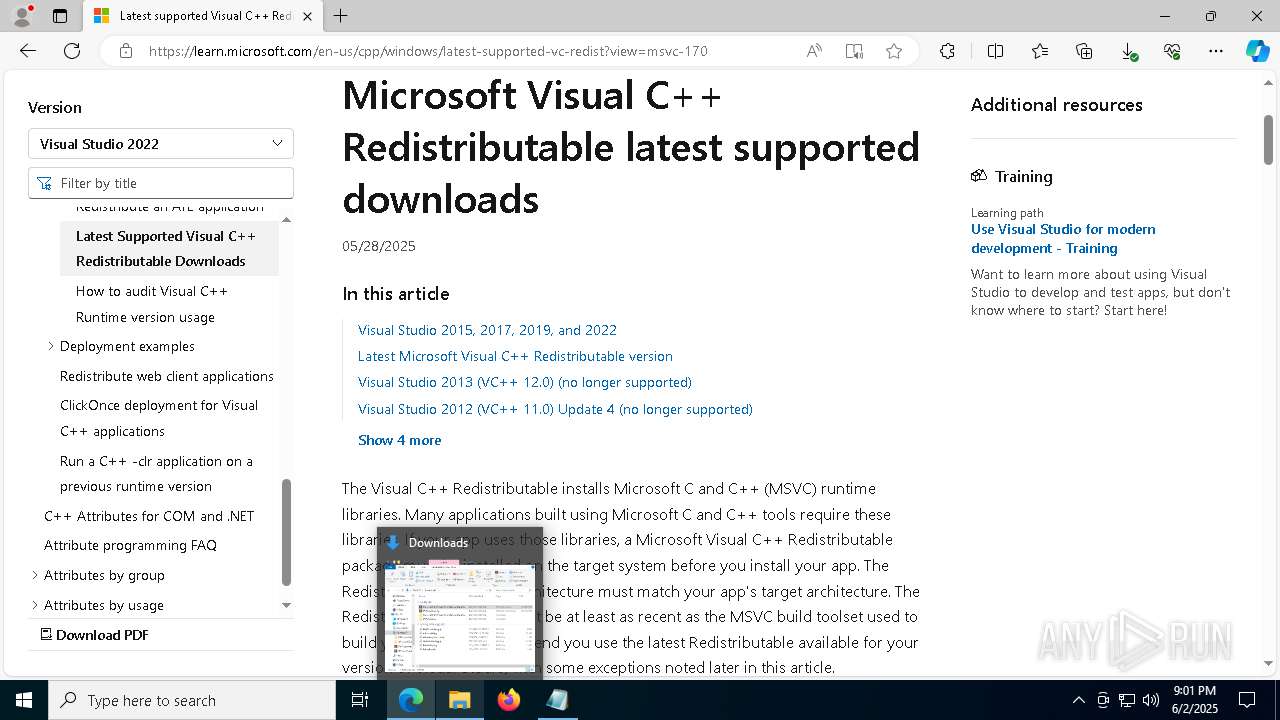Go to Visual Studio 2013 (VC++ 12.0) link

[x=525, y=382]
